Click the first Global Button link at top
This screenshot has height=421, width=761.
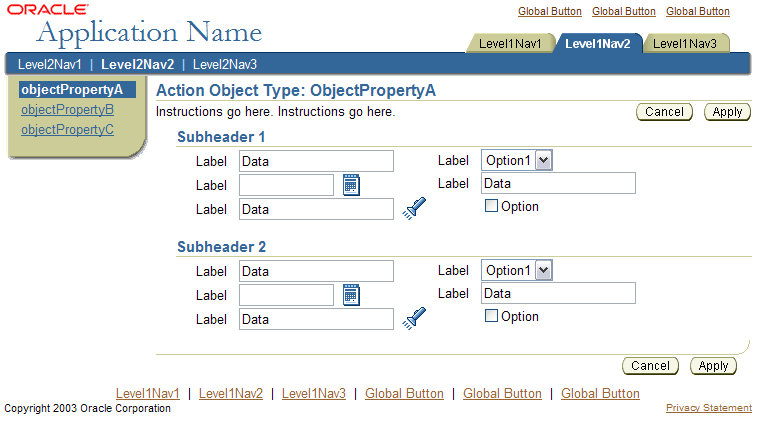[549, 11]
